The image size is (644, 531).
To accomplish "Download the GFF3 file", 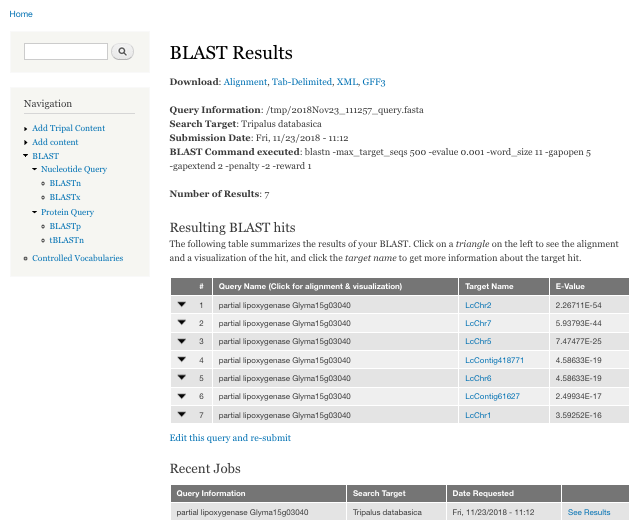I will (374, 82).
